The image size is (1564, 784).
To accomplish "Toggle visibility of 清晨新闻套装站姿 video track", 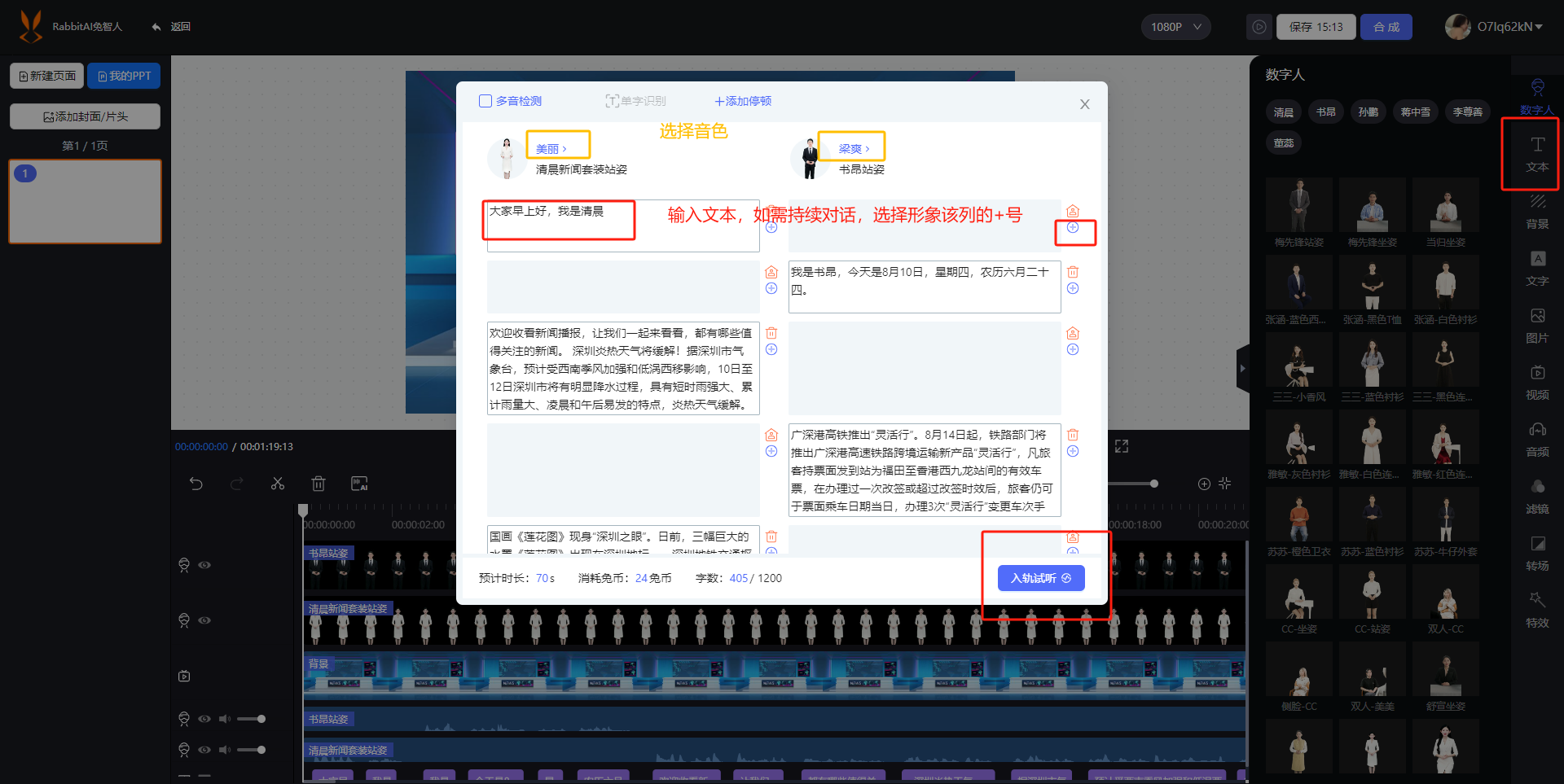I will tap(204, 620).
